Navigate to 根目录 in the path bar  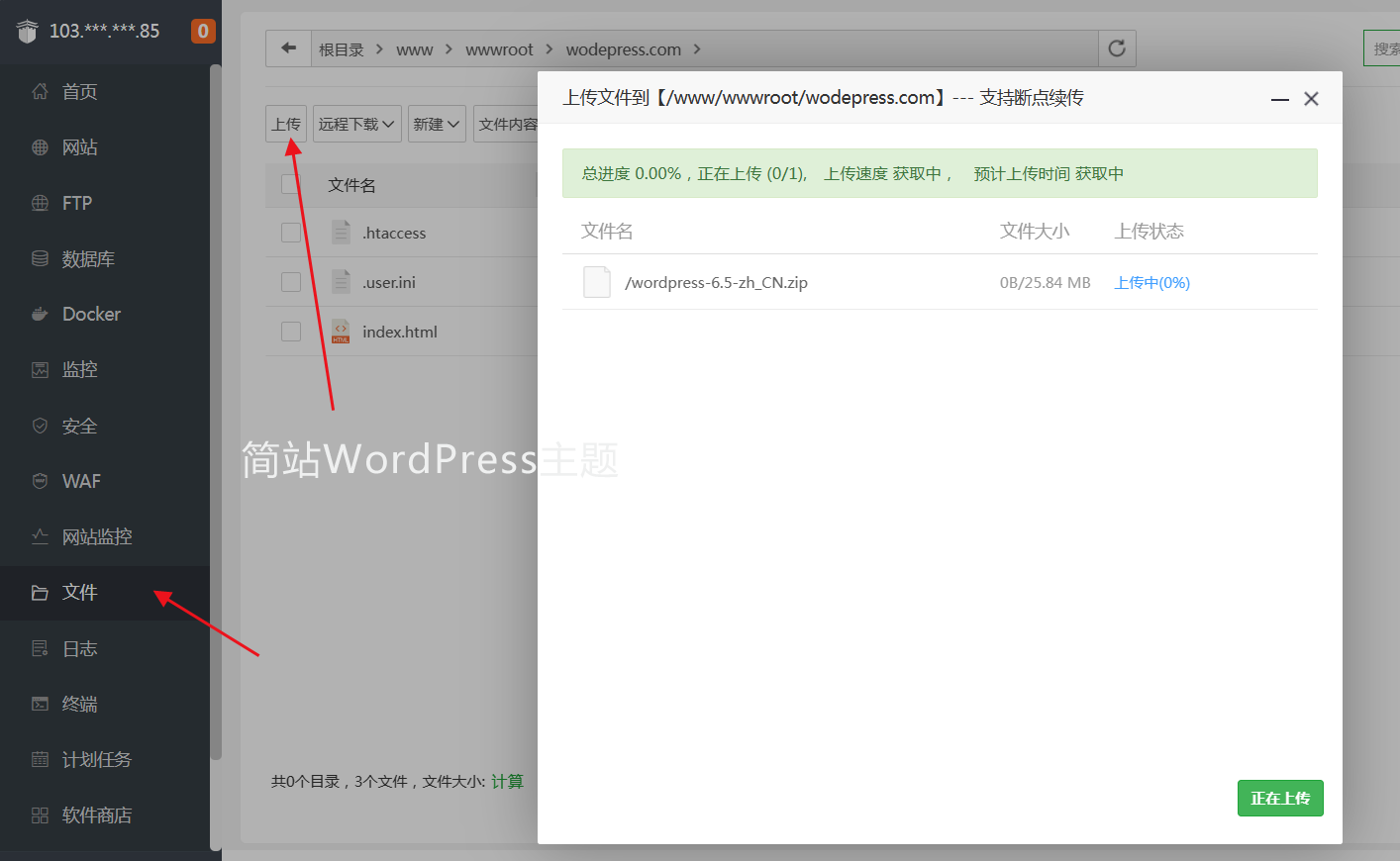342,49
